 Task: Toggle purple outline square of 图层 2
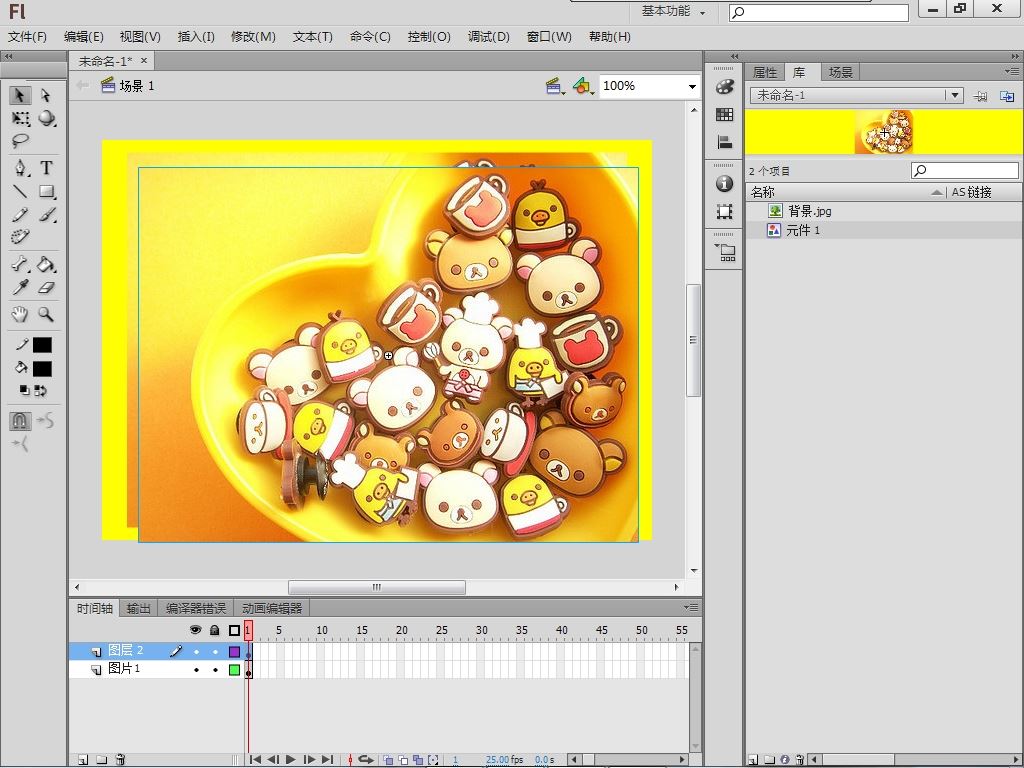coord(234,651)
